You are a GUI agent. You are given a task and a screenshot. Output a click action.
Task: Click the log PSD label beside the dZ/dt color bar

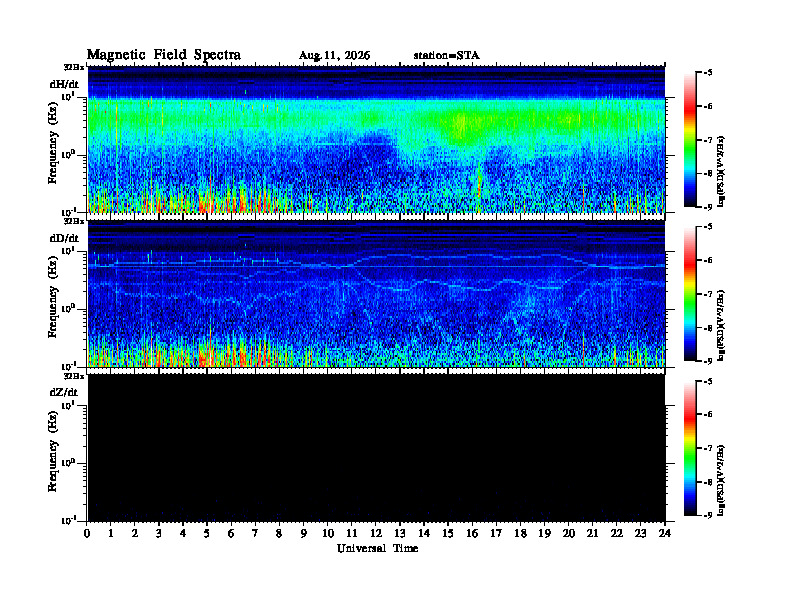(x=722, y=480)
